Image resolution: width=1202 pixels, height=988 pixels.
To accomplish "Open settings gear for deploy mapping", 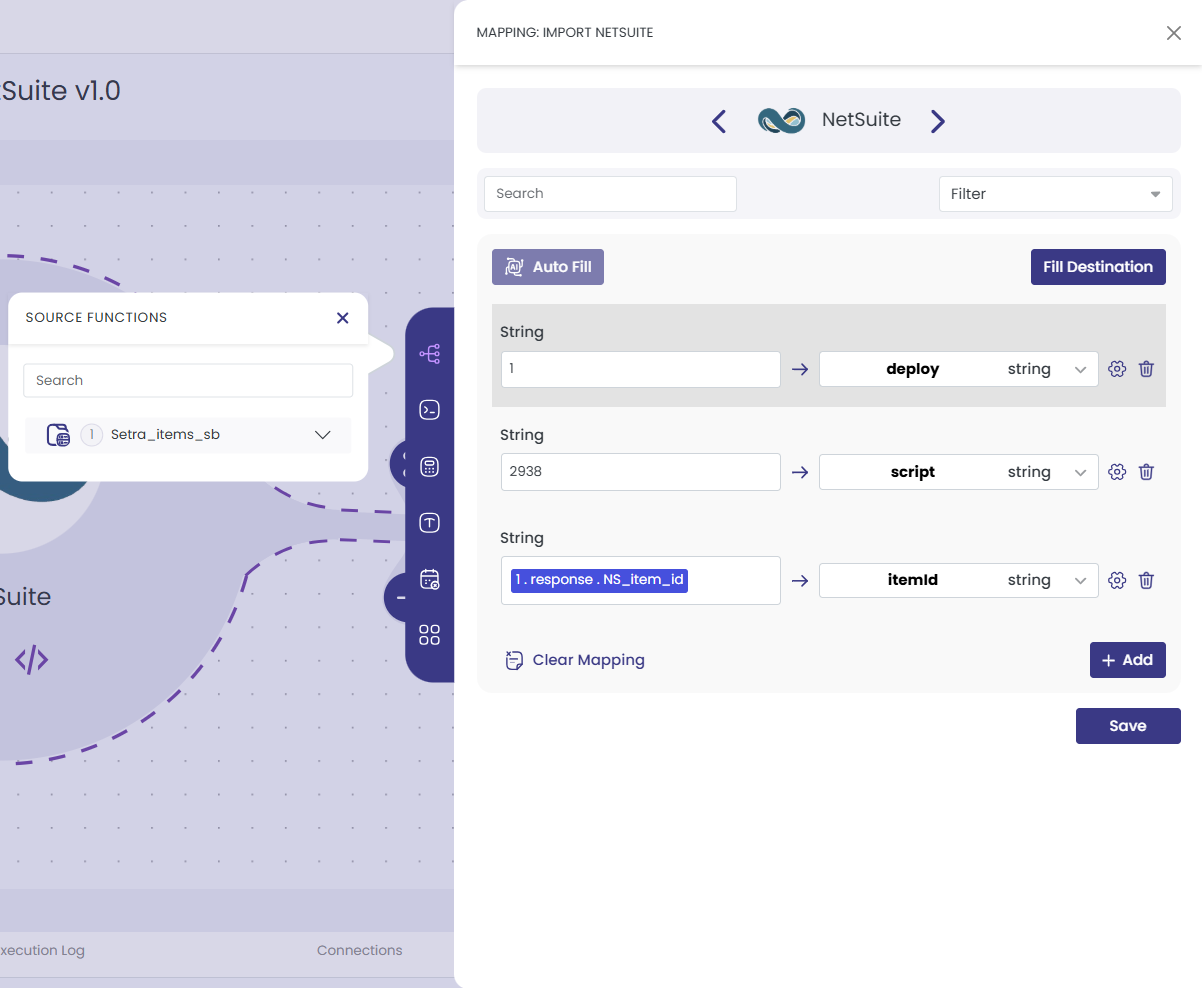I will point(1118,369).
